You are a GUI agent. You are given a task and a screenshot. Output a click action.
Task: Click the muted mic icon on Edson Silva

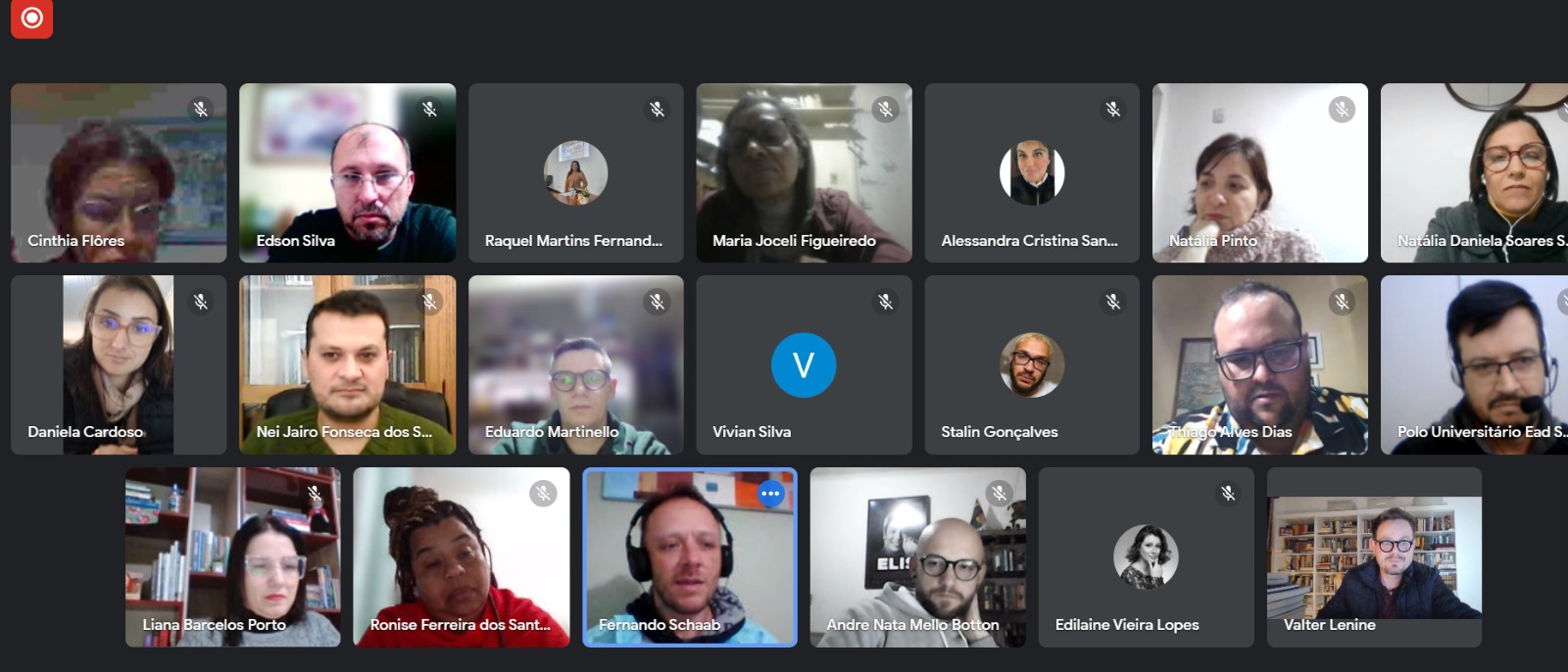click(x=429, y=110)
